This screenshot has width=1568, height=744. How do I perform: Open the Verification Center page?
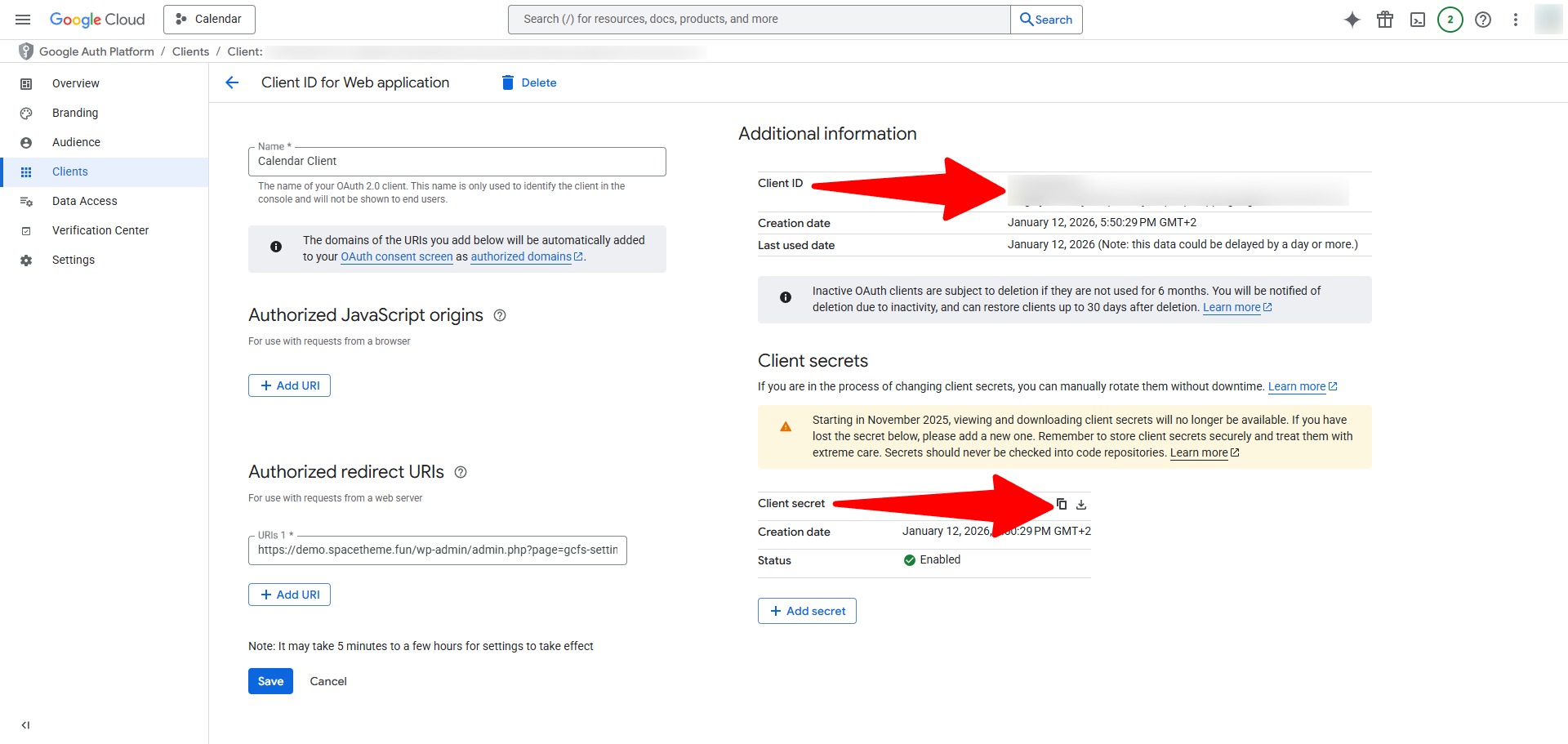tap(100, 230)
